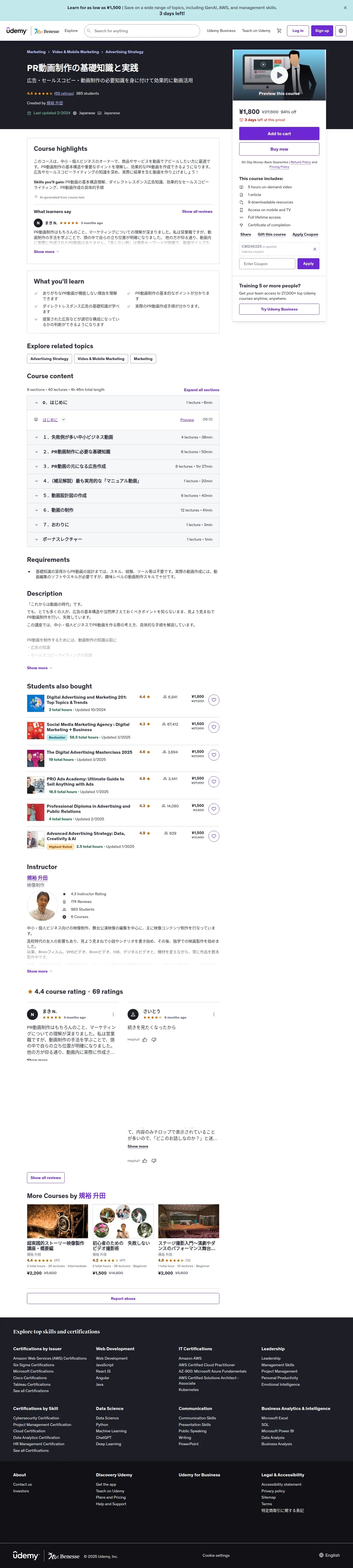Open Gift this course link
Screen dimensions: 353x1568
coord(272,234)
